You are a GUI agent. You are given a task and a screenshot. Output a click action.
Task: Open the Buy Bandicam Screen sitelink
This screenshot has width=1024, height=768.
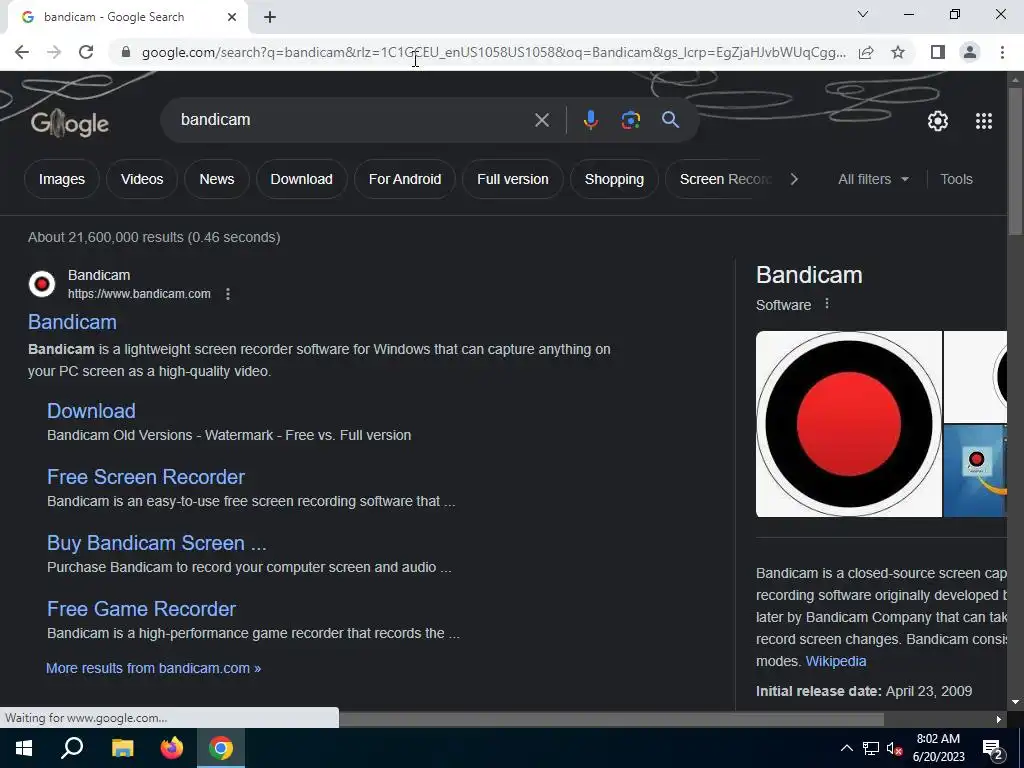pos(157,543)
